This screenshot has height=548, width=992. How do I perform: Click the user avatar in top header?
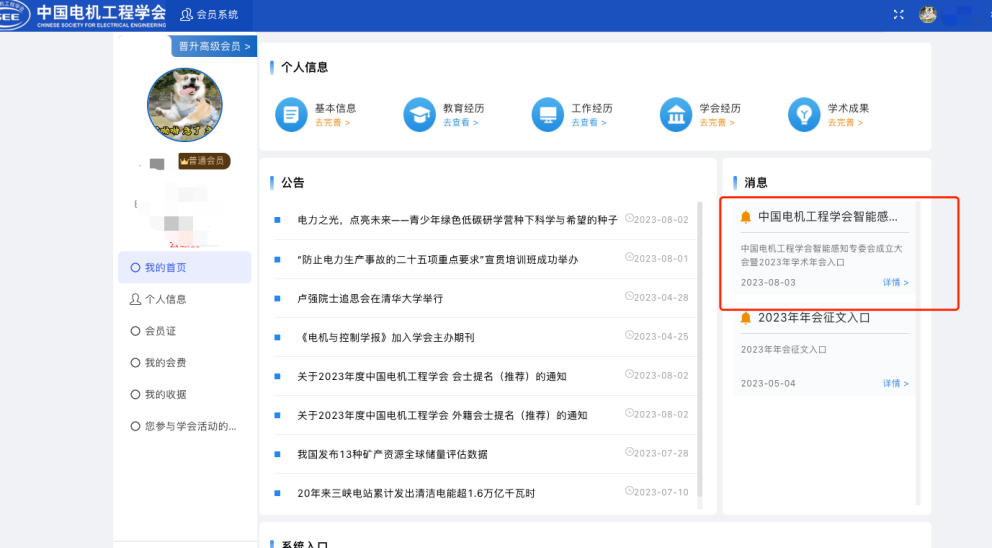pyautogui.click(x=927, y=15)
